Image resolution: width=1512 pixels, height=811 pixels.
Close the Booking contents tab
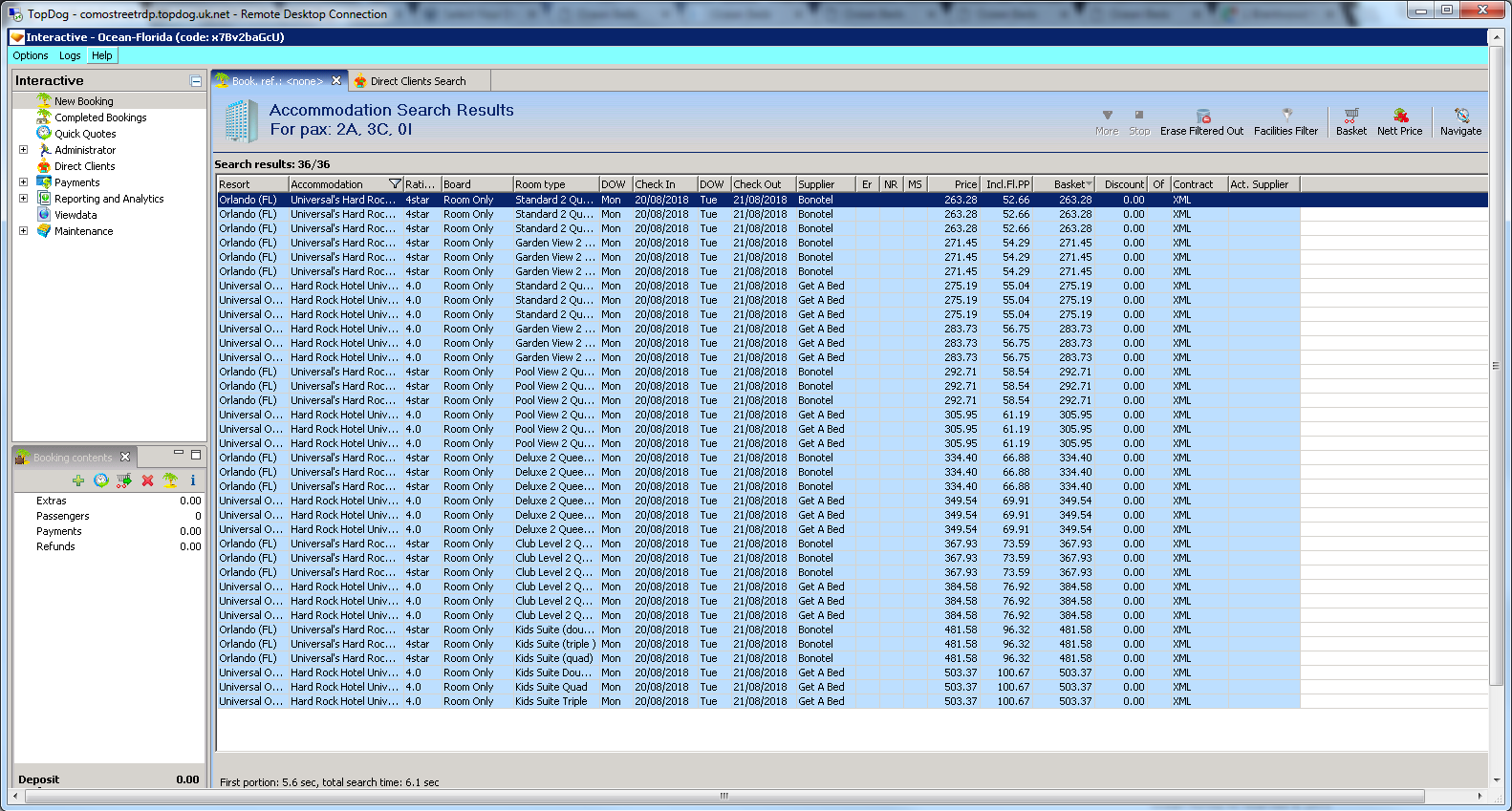125,458
